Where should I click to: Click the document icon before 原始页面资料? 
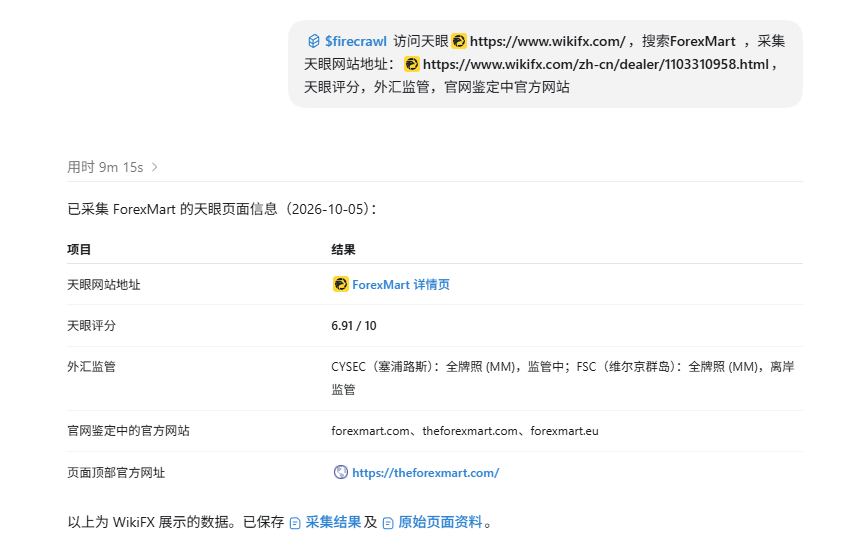tap(388, 523)
